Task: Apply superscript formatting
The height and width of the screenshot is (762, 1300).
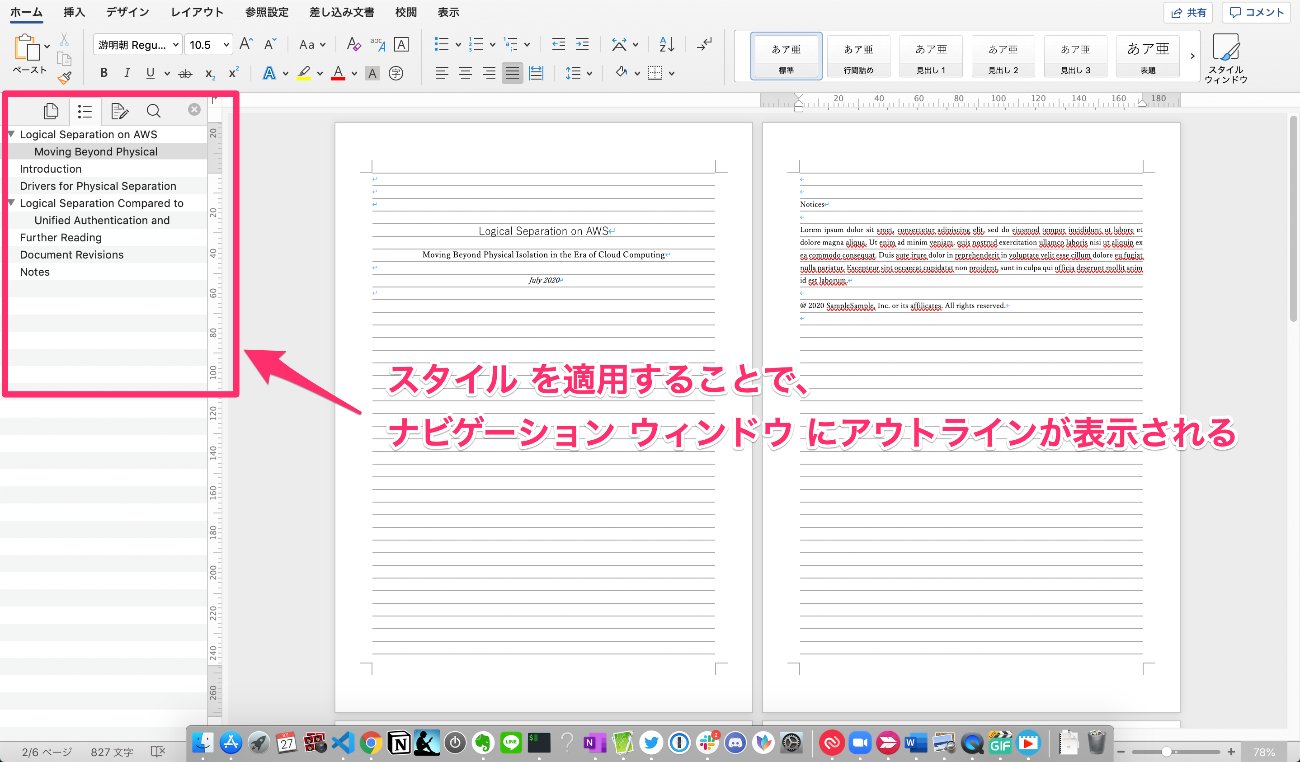Action: (x=233, y=73)
